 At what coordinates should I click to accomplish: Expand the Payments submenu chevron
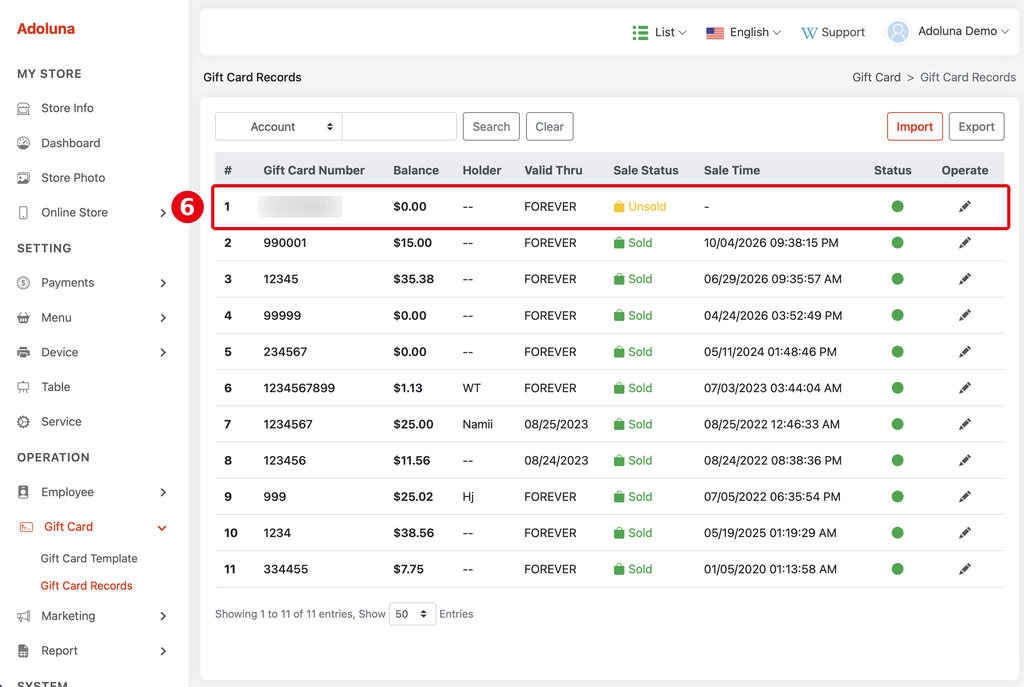pos(163,283)
